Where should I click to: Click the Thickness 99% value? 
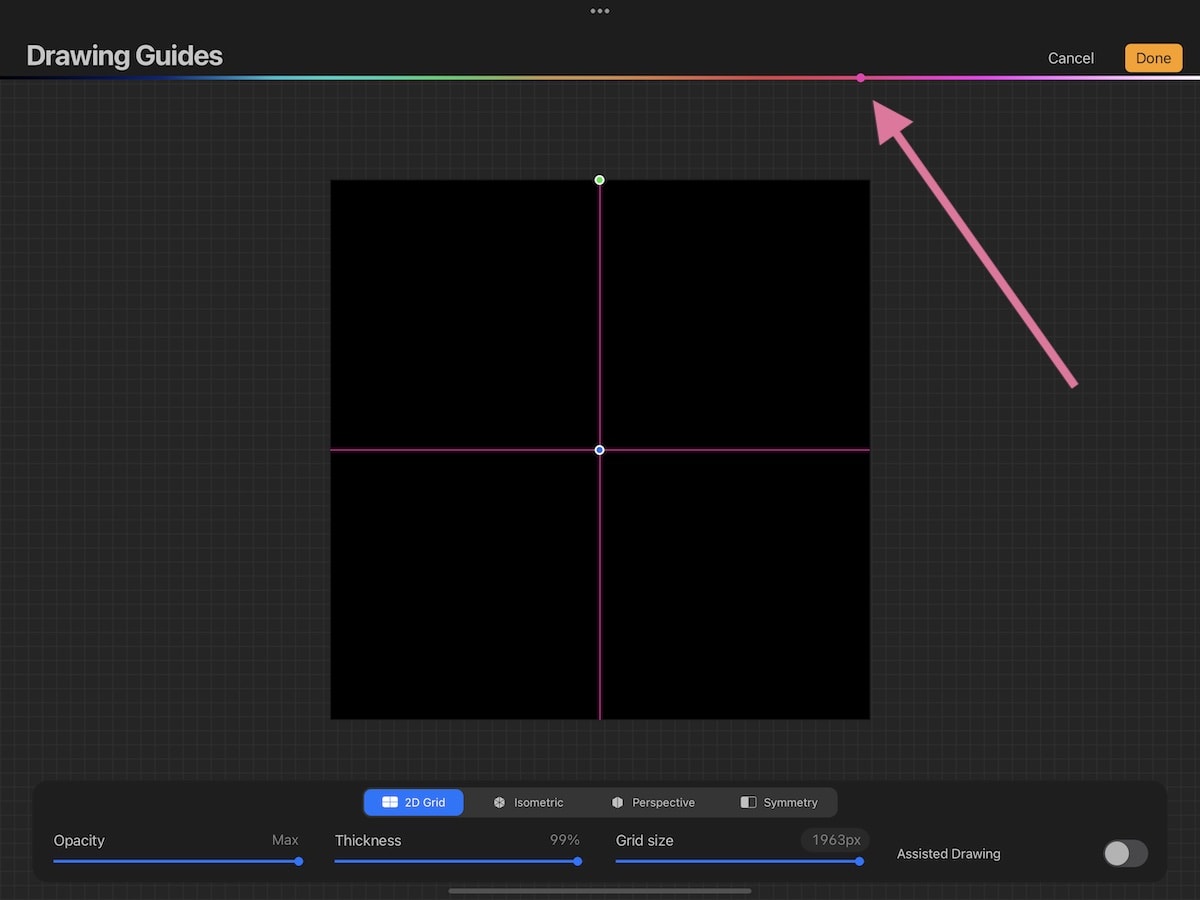pyautogui.click(x=565, y=840)
